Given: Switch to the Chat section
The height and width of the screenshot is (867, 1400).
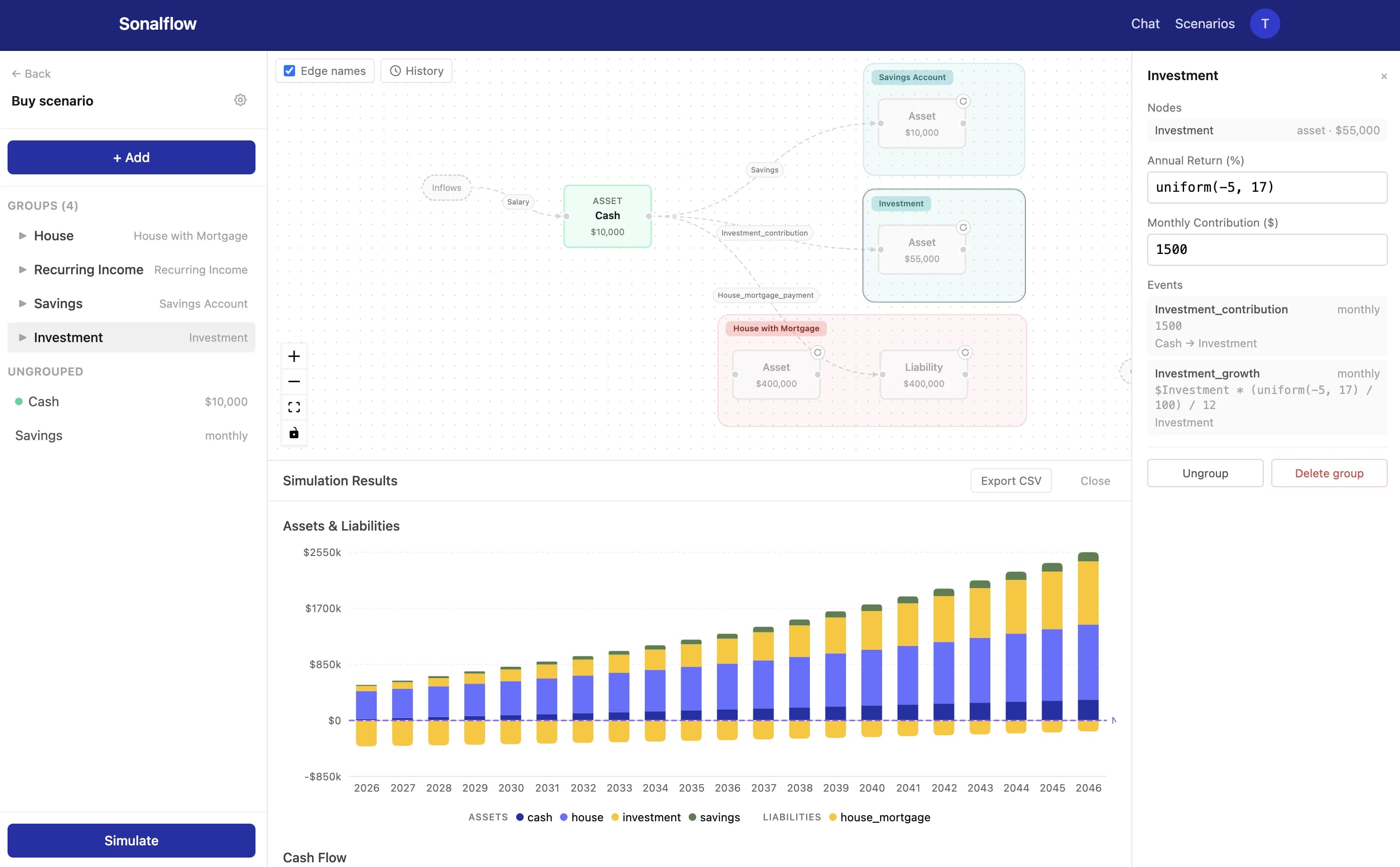Looking at the screenshot, I should pos(1145,24).
